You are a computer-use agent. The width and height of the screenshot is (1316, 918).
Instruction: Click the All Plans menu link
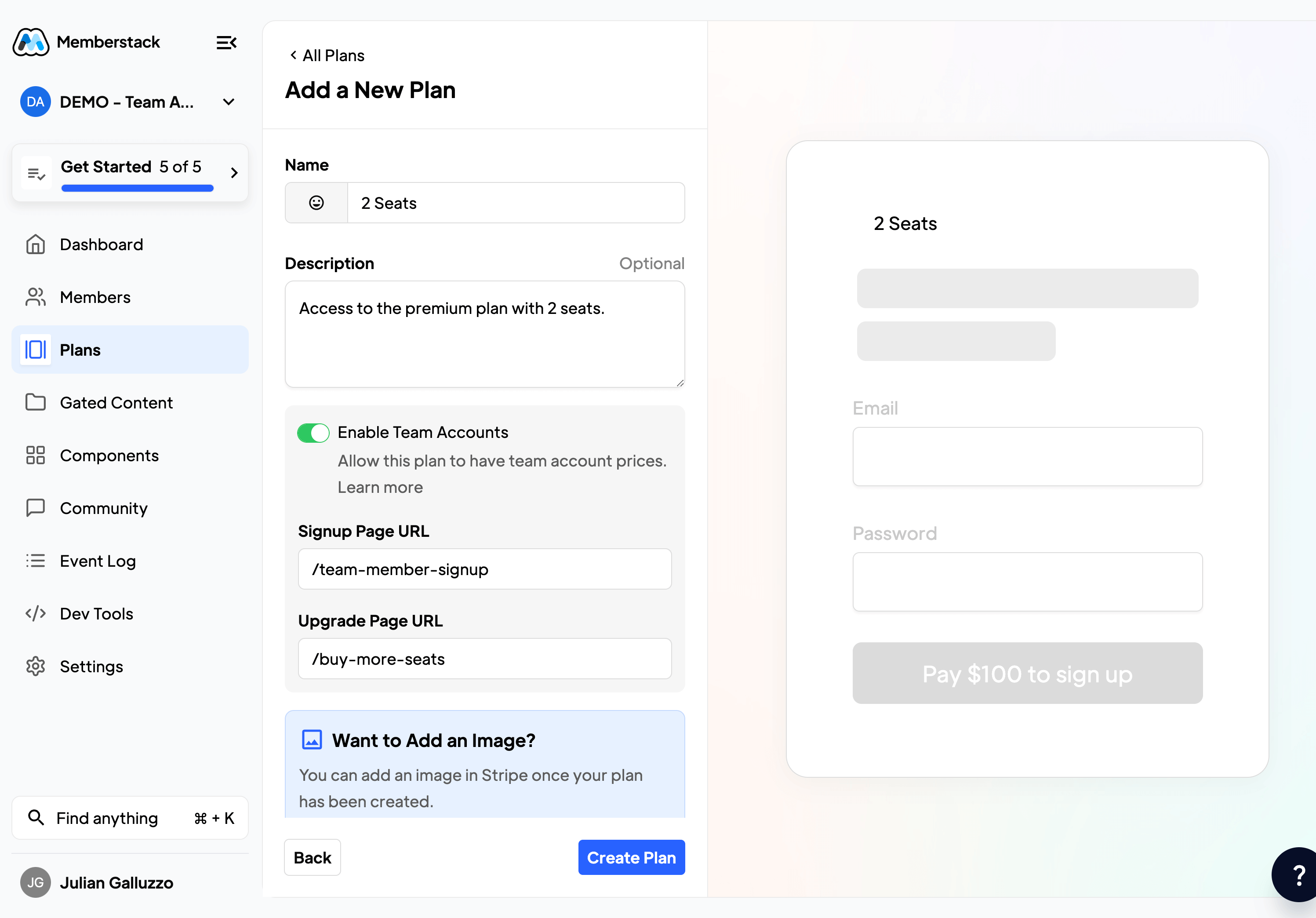pyautogui.click(x=326, y=55)
